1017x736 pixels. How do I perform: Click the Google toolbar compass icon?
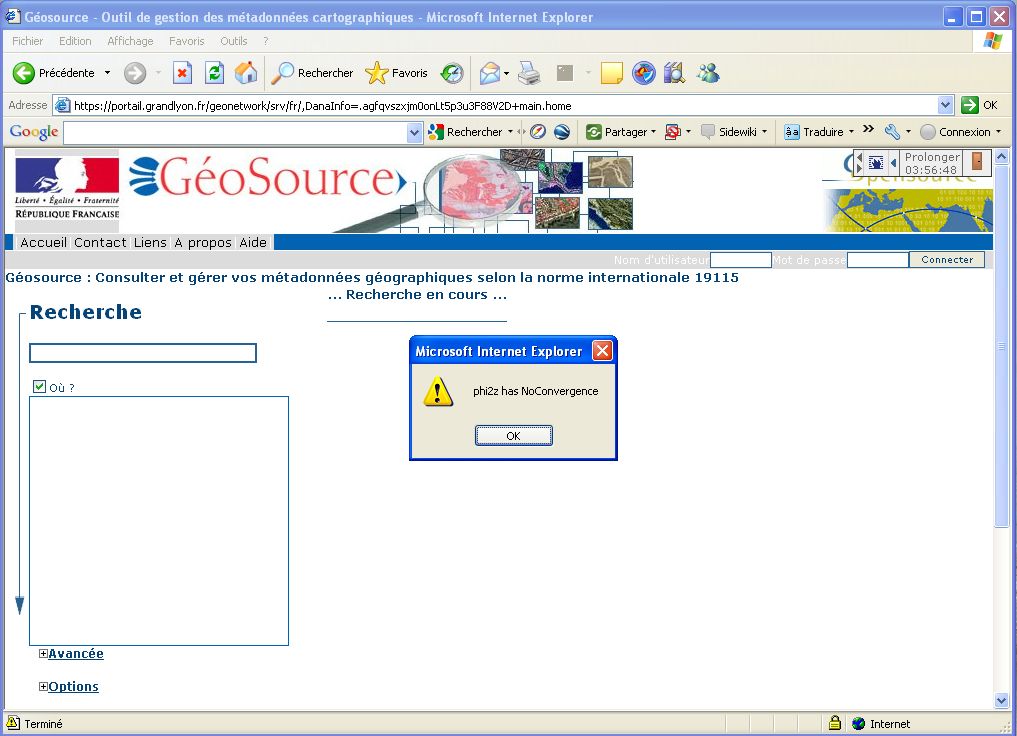(538, 132)
